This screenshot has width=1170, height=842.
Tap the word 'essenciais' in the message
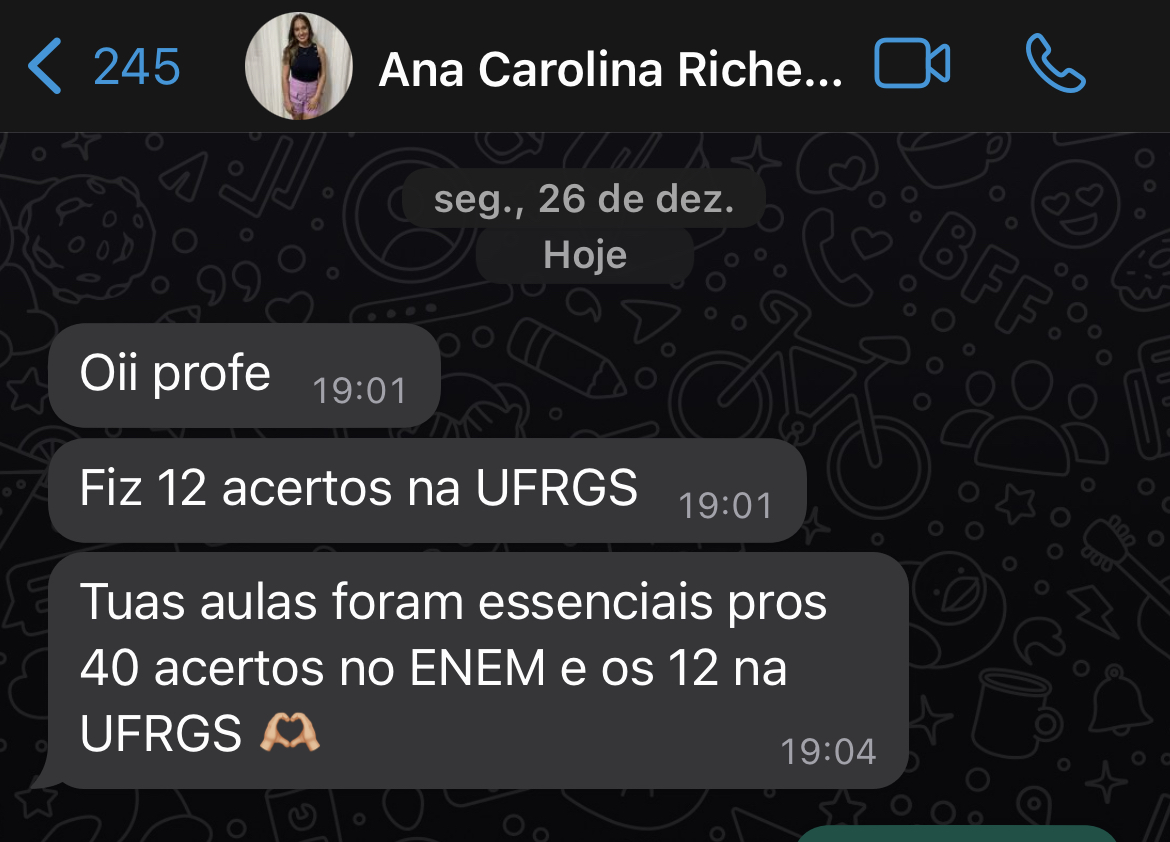(x=595, y=602)
